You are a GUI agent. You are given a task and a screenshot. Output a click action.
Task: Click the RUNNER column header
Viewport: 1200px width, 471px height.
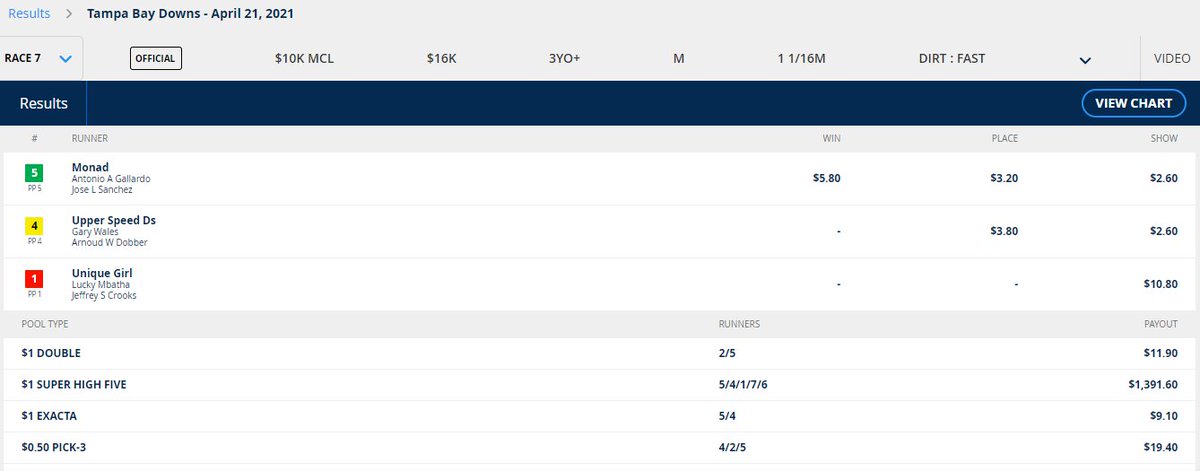pos(90,138)
